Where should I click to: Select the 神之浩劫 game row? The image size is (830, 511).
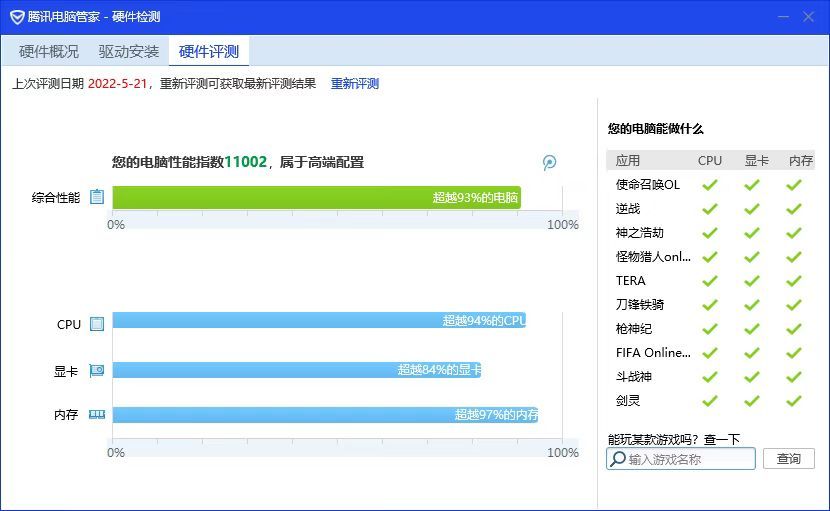710,233
